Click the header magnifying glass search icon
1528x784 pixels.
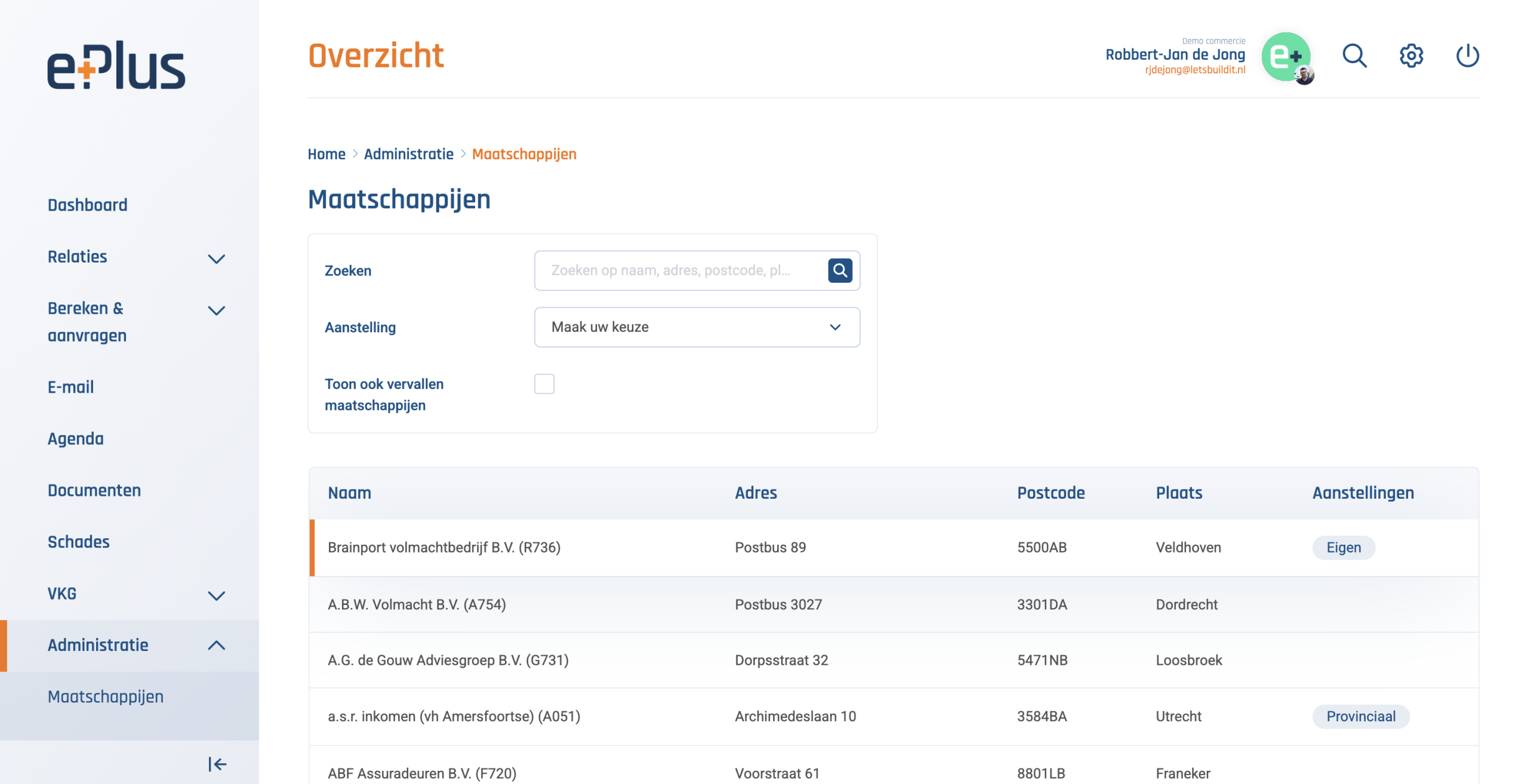[x=1354, y=56]
